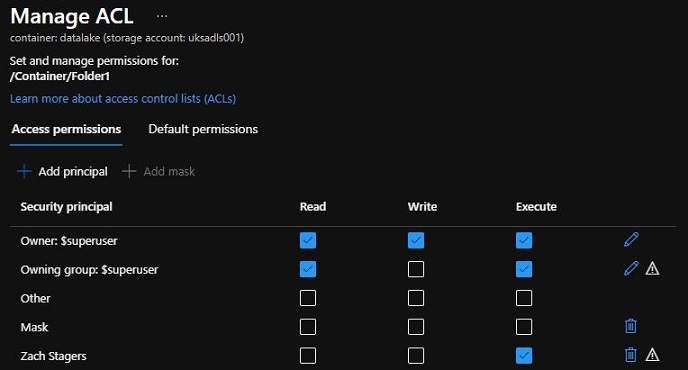Screen dimensions: 688x370
Task: Click the plus icon beside Add principal
Action: 24,171
